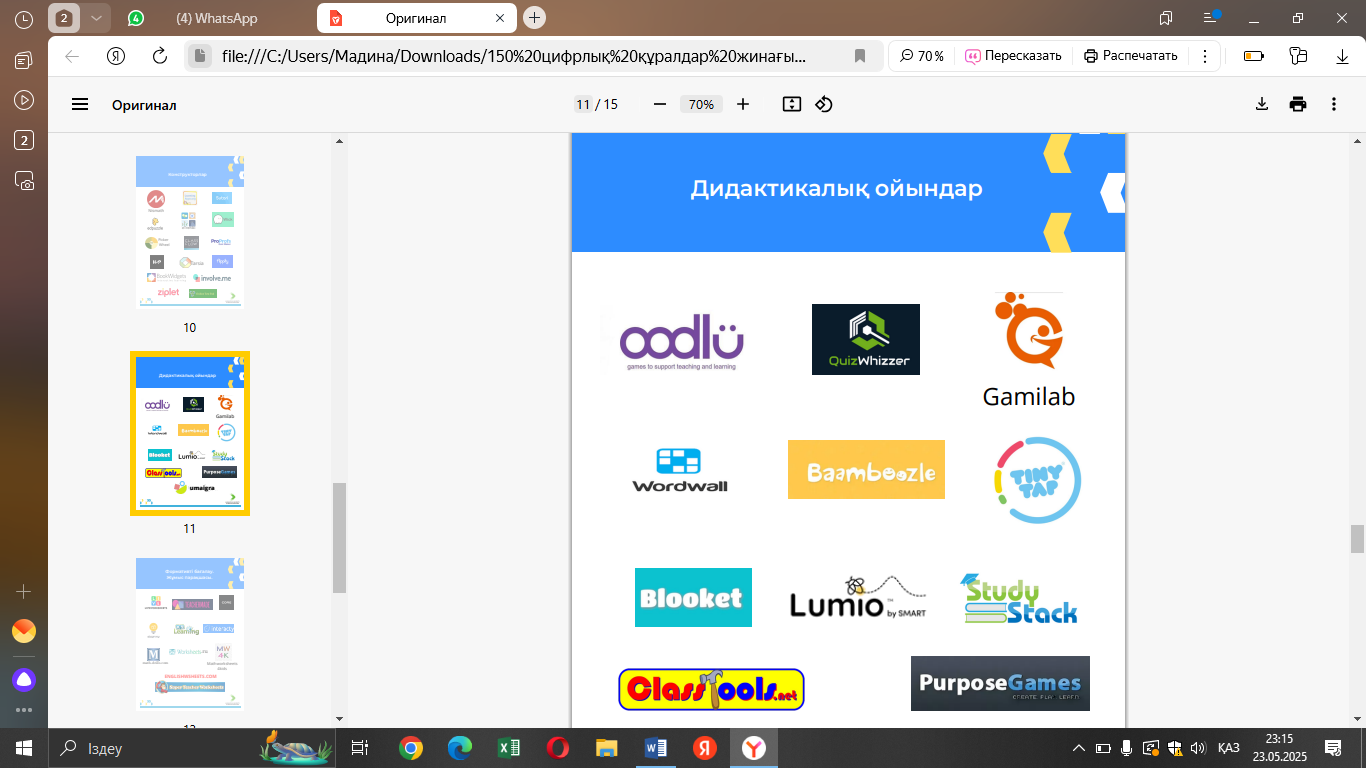Download the PDF file

pos(1262,104)
